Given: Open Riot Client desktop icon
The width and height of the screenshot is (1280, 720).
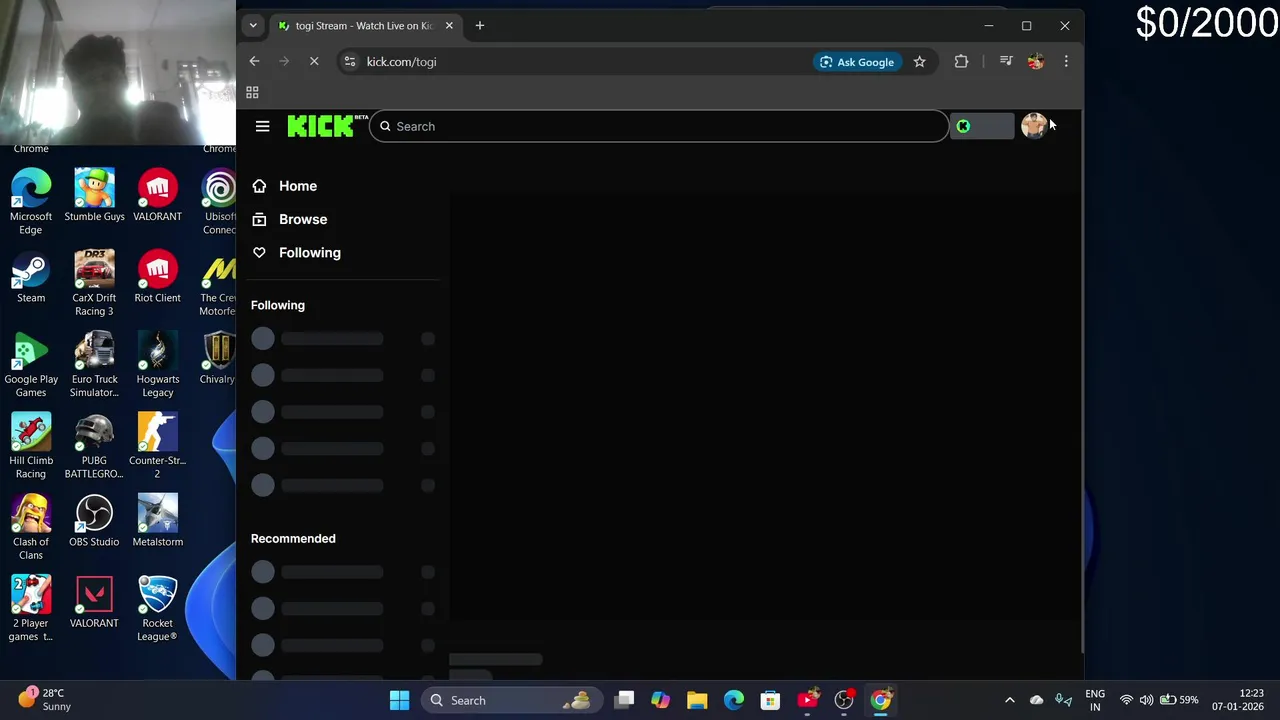Looking at the screenshot, I should coord(157,278).
